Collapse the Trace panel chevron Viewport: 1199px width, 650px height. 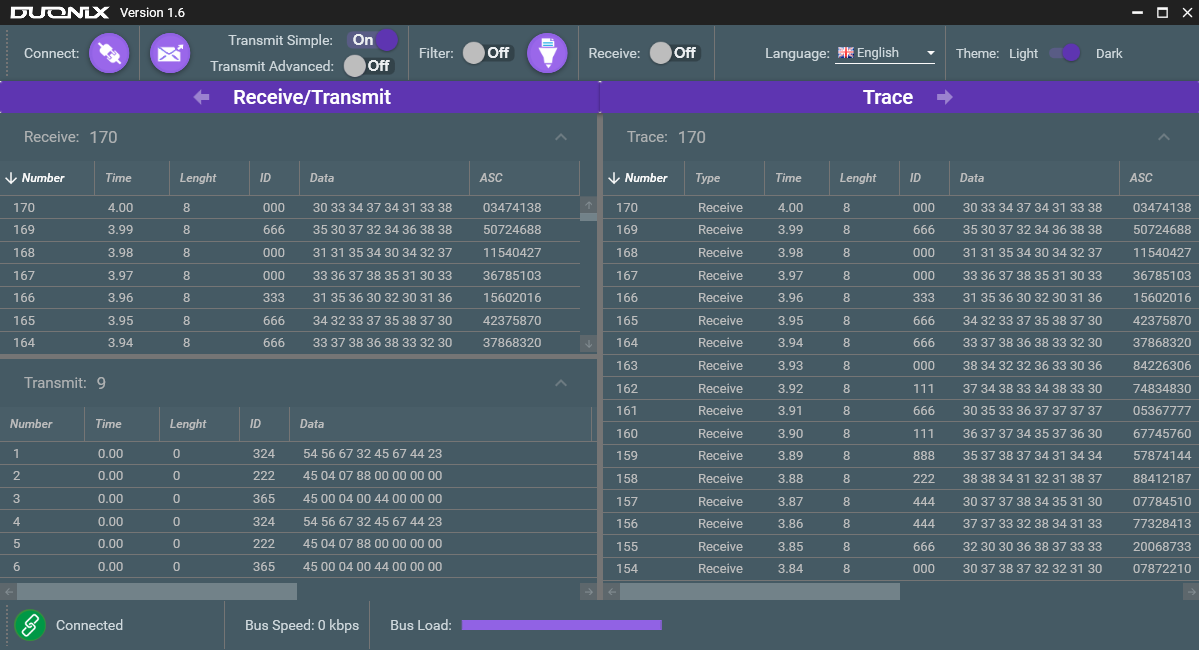tap(1164, 137)
